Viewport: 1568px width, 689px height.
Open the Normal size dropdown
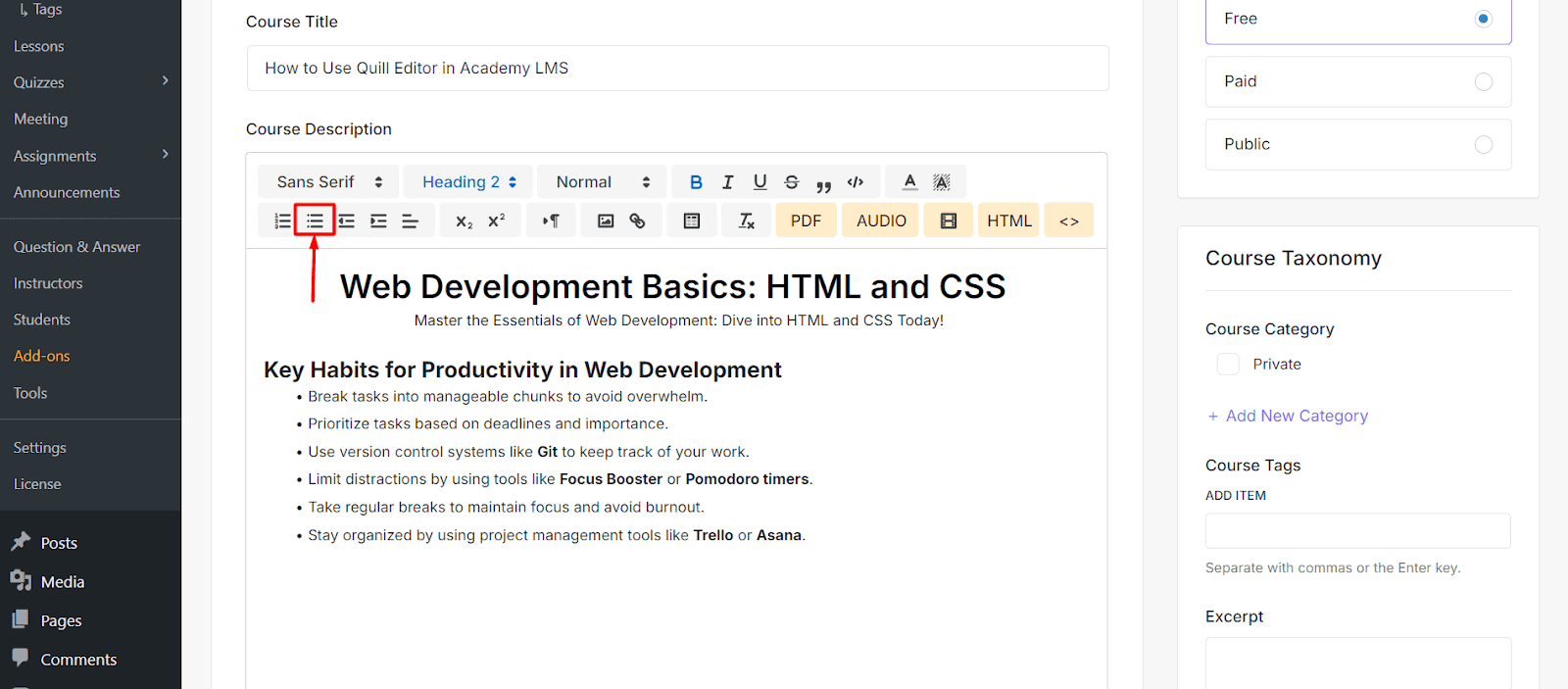click(x=602, y=182)
